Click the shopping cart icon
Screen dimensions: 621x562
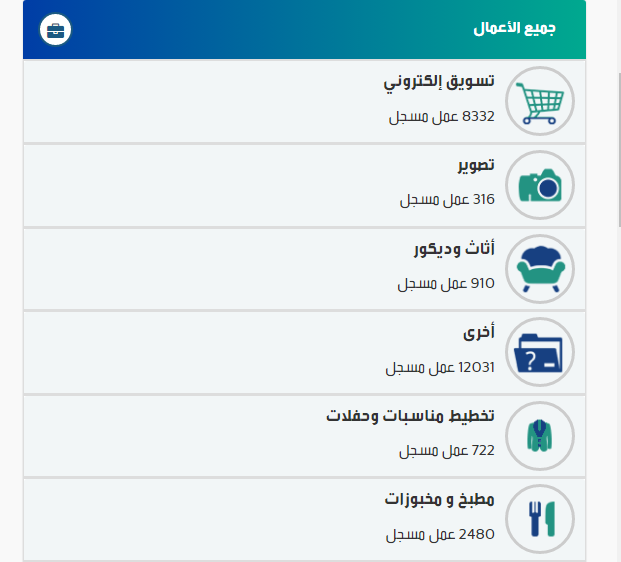click(x=540, y=101)
